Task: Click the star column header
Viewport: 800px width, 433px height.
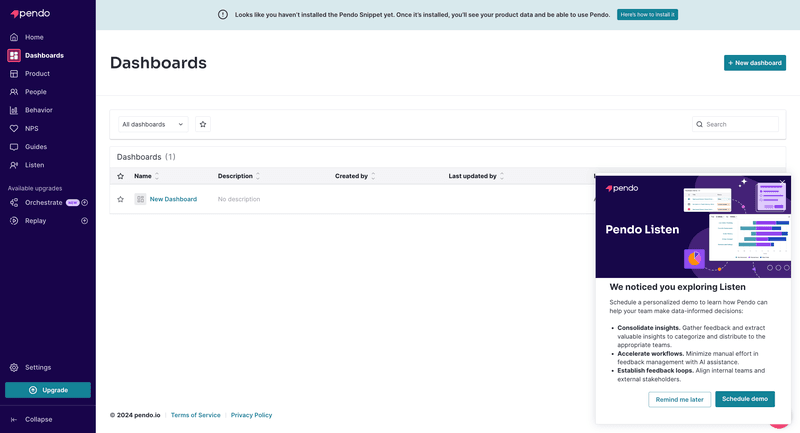Action: (x=121, y=176)
